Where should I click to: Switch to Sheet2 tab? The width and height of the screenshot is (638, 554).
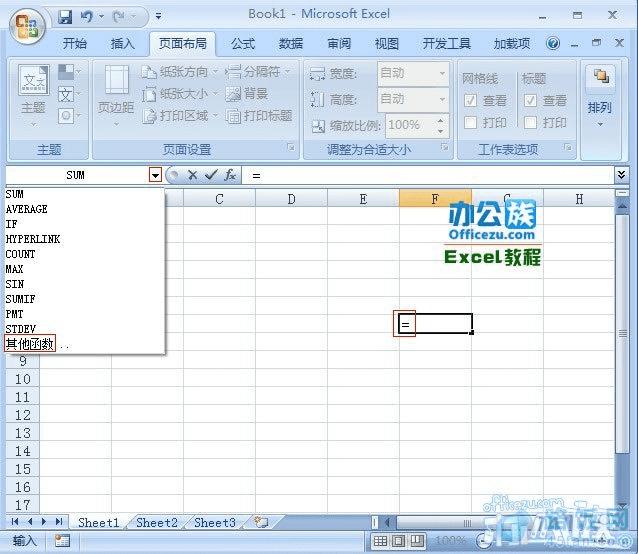(x=157, y=523)
